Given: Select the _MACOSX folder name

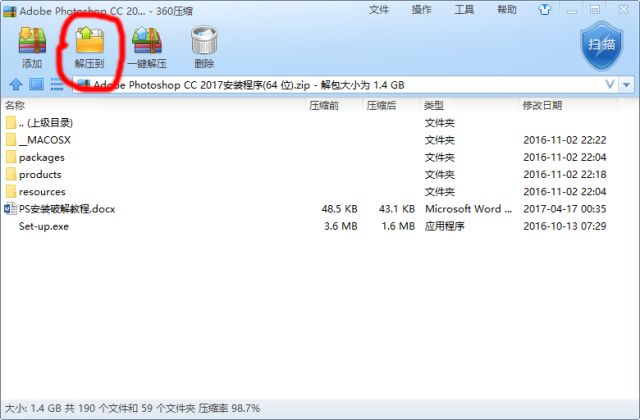Looking at the screenshot, I should click(x=45, y=140).
